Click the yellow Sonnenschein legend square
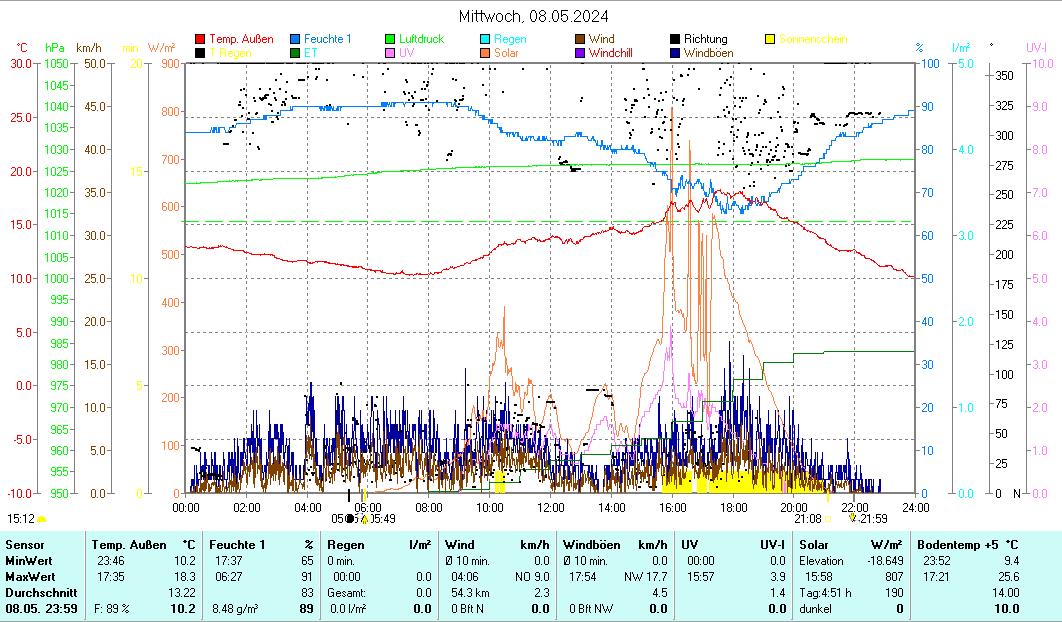 pos(770,39)
